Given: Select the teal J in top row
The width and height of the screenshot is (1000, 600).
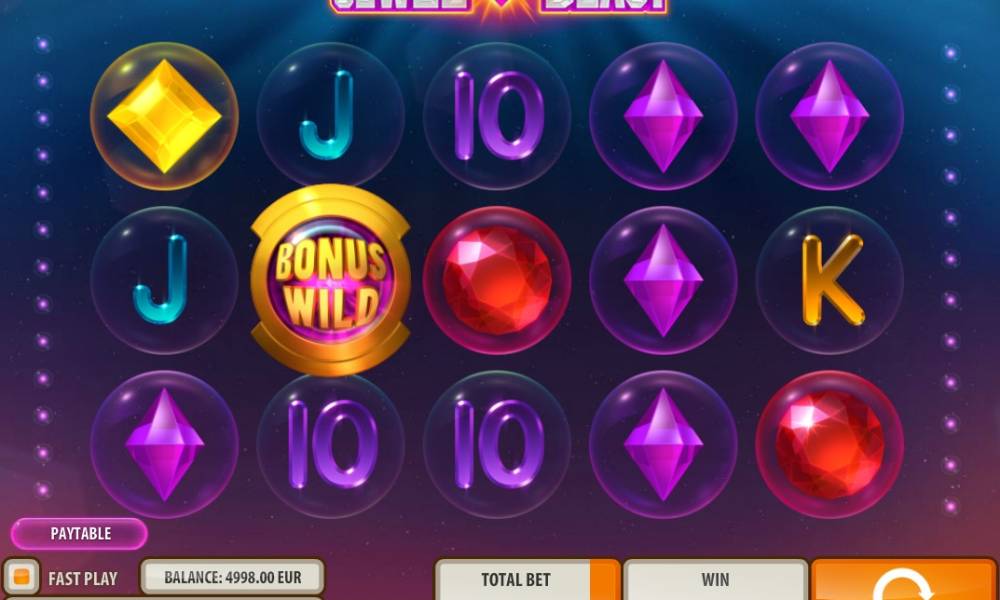Looking at the screenshot, I should (330, 116).
